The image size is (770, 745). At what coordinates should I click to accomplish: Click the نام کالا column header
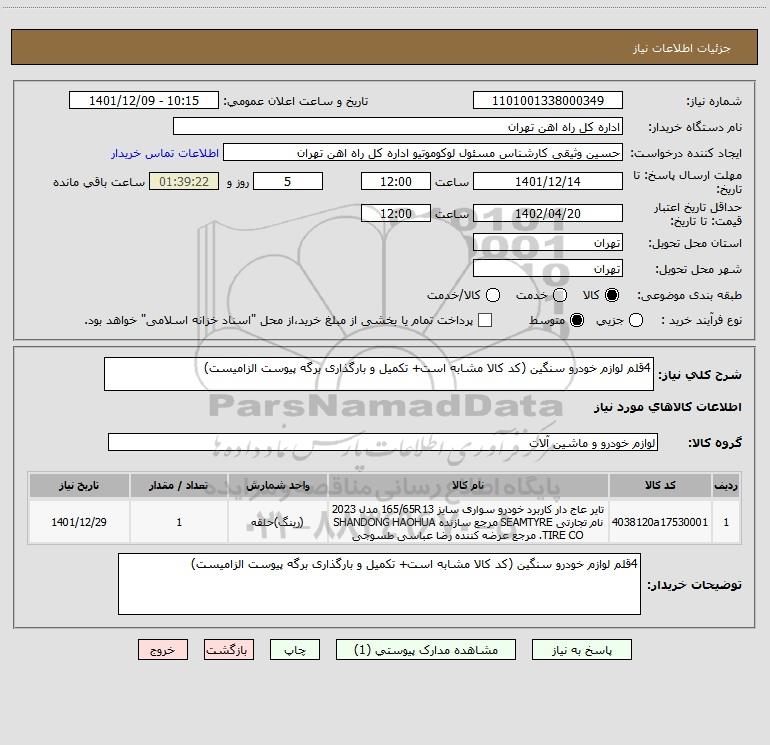(468, 485)
